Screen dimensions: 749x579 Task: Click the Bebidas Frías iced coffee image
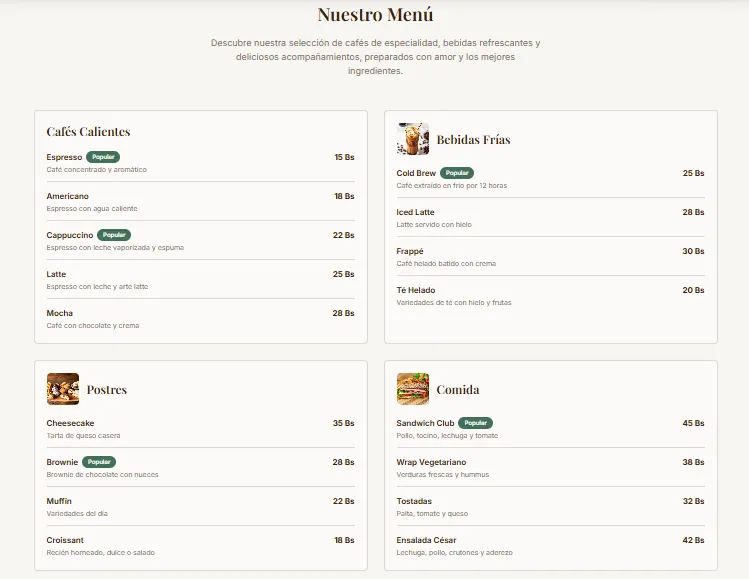point(412,140)
